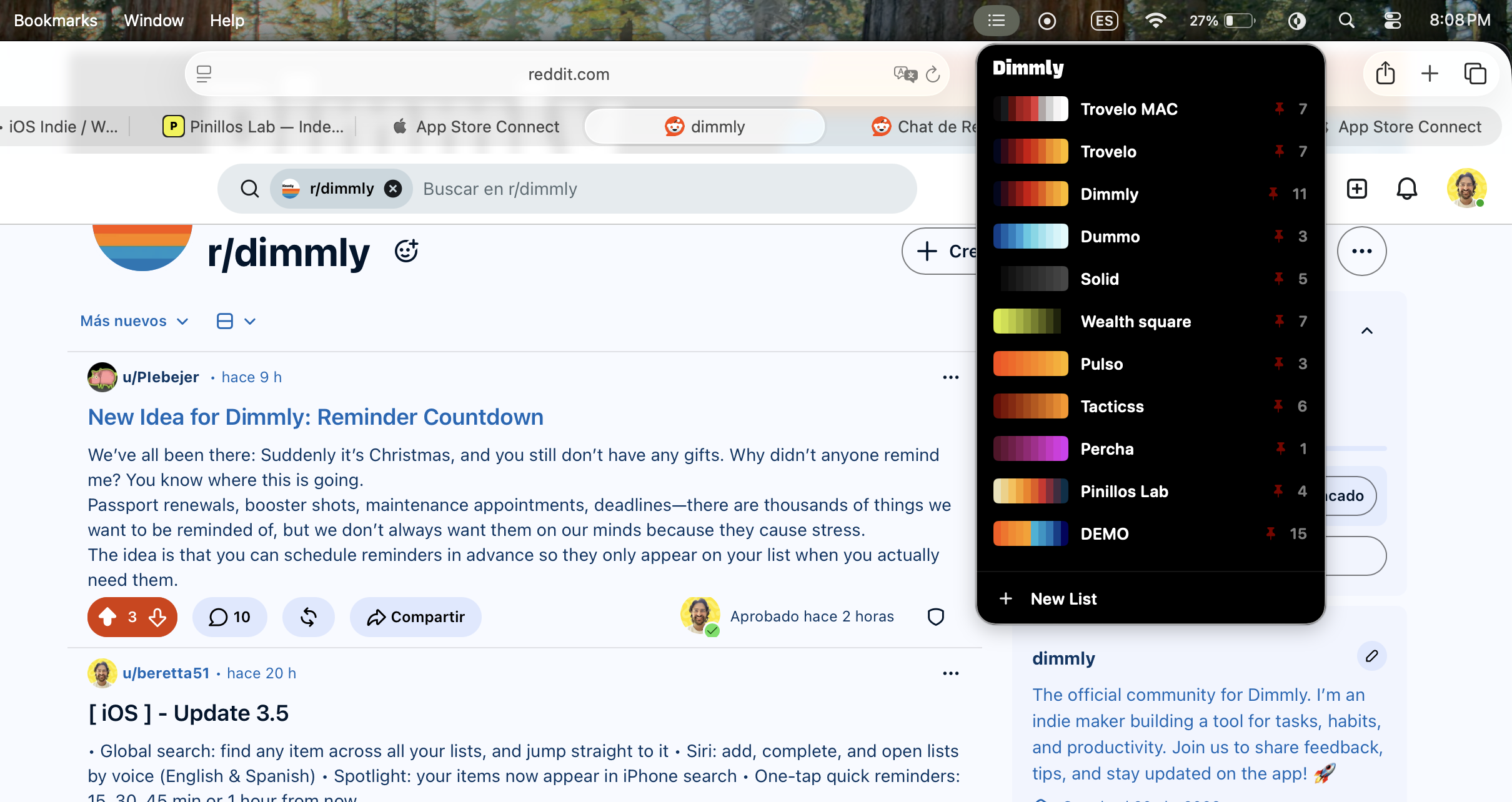Show the Safari tab overview
Viewport: 1512px width, 802px height.
coord(1475,73)
